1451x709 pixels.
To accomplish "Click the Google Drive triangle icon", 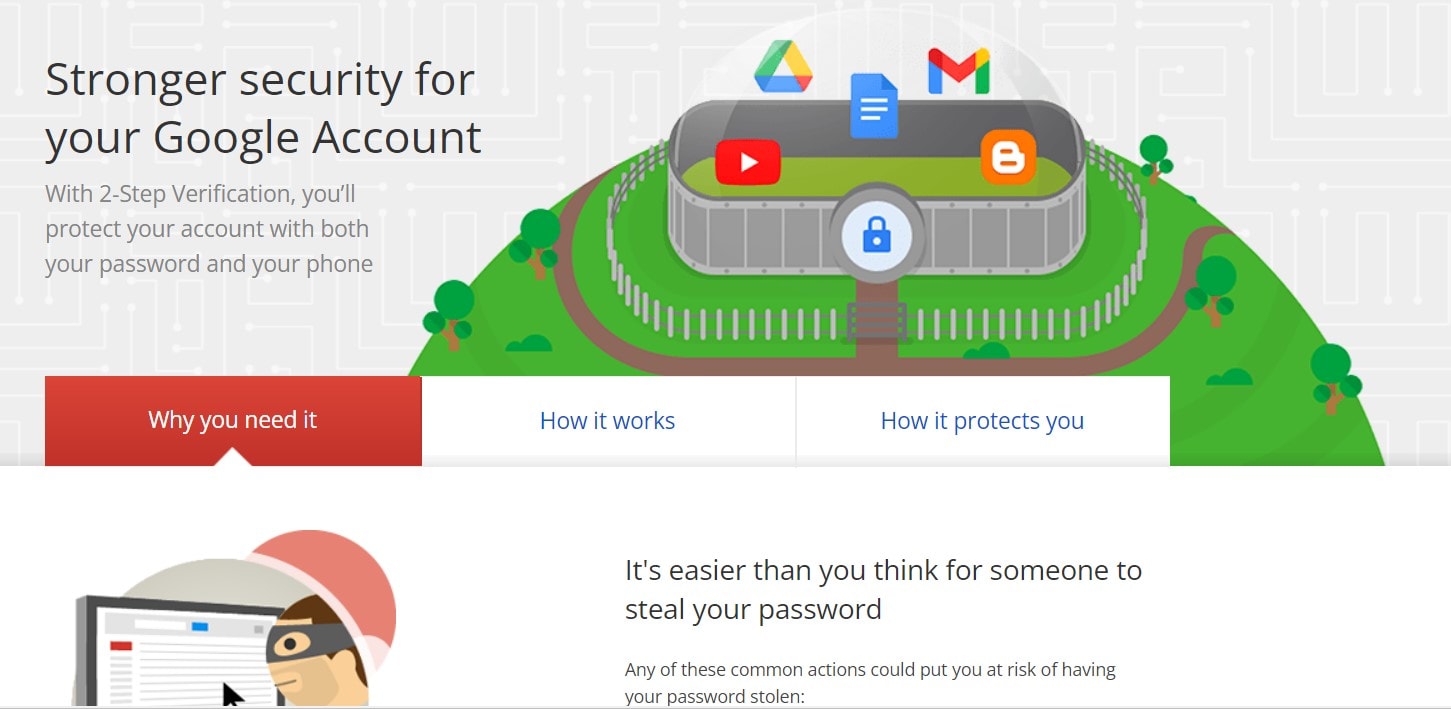I will 783,66.
